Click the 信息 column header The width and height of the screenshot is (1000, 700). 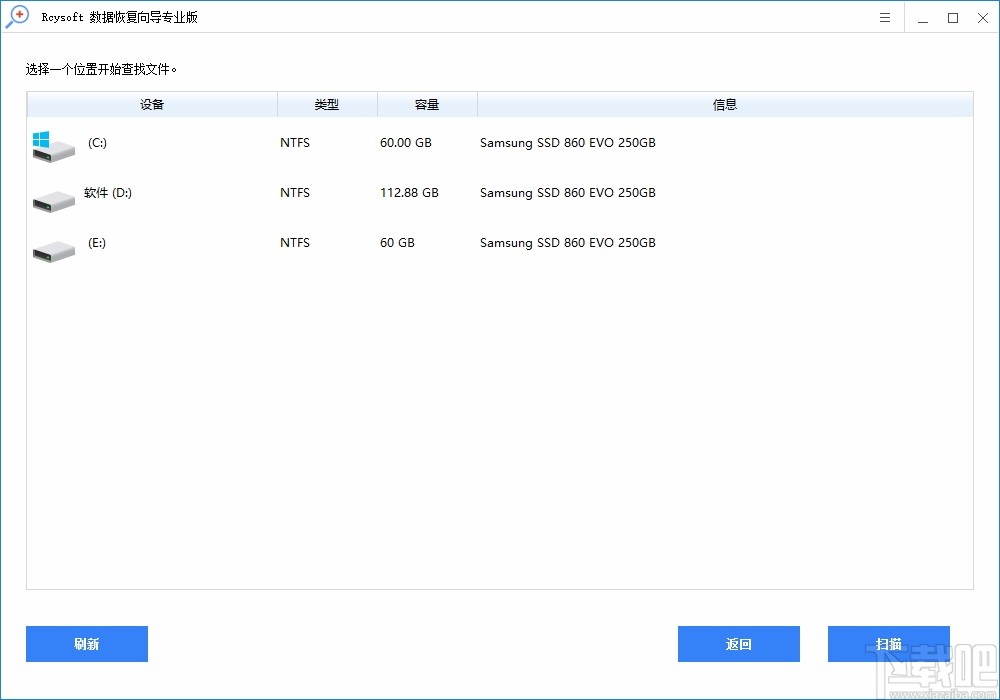coord(725,104)
